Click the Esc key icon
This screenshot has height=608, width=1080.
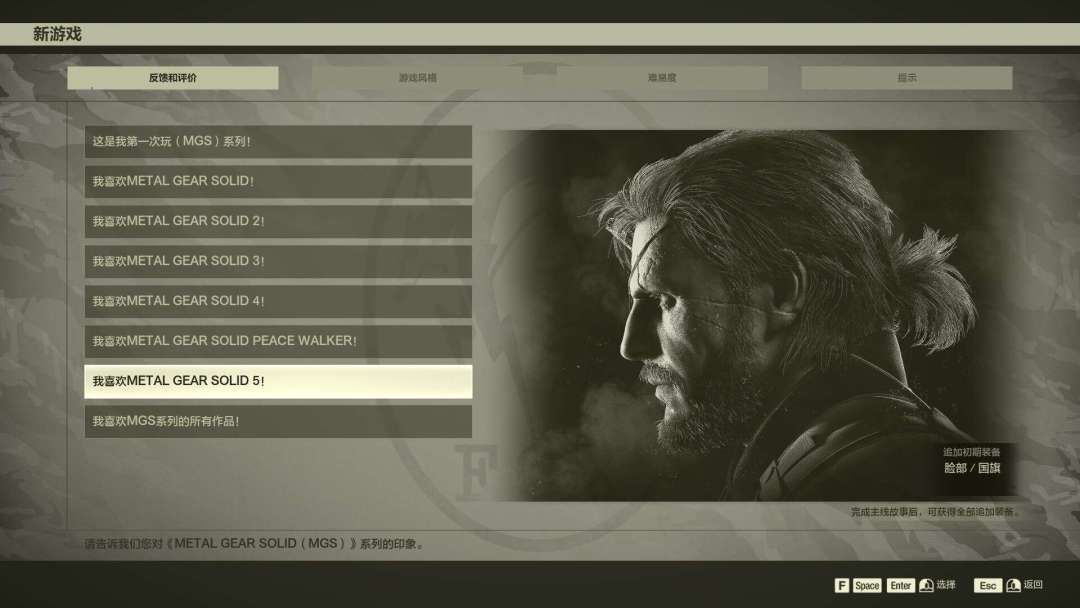click(988, 585)
